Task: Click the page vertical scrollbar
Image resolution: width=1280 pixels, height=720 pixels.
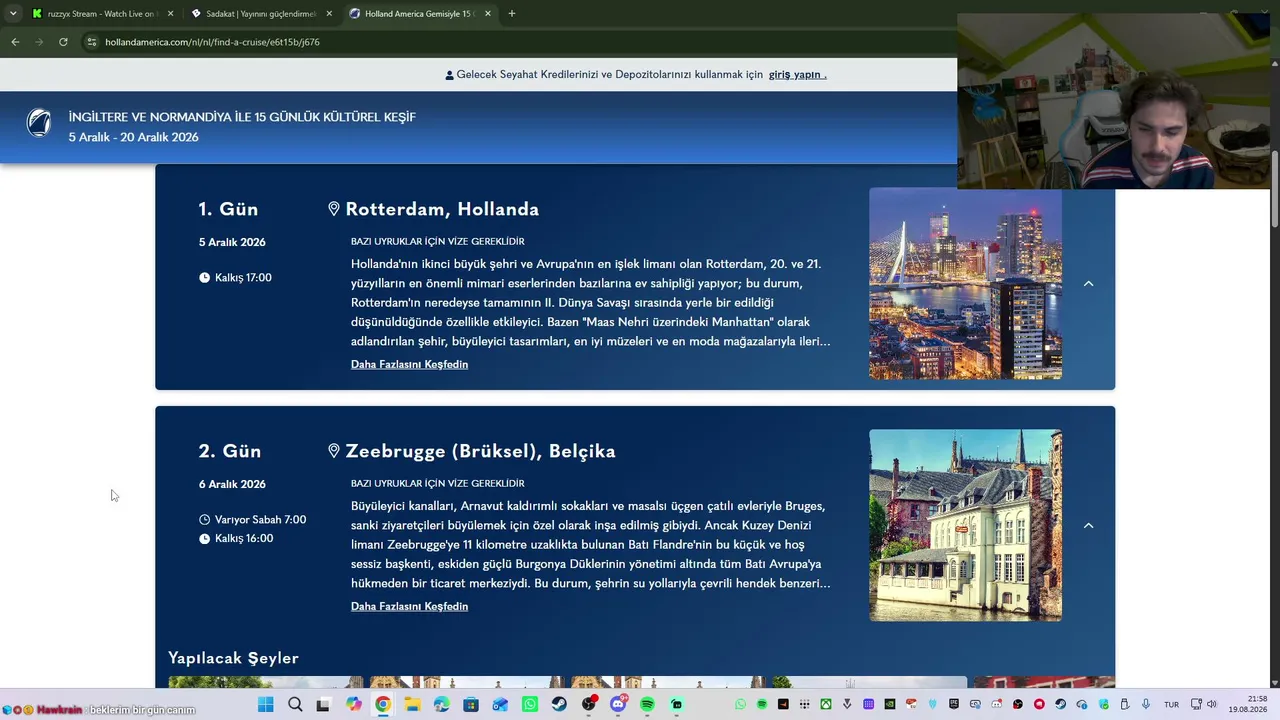Action: coord(1275,190)
